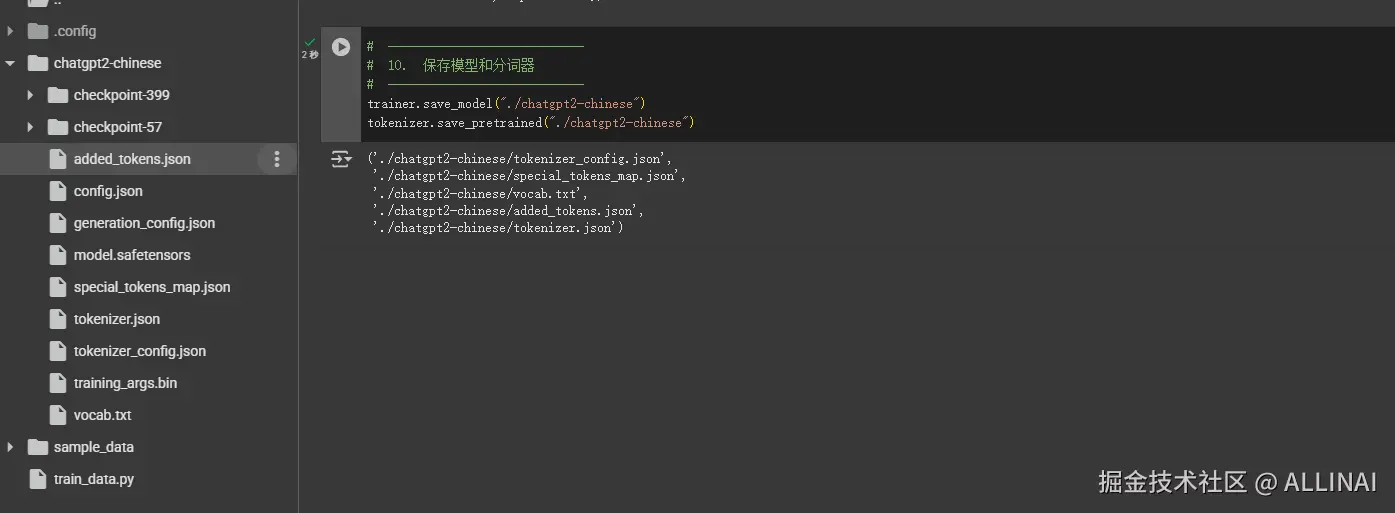Image resolution: width=1395 pixels, height=513 pixels.
Task: Click the .config folder icon
Action: point(38,31)
